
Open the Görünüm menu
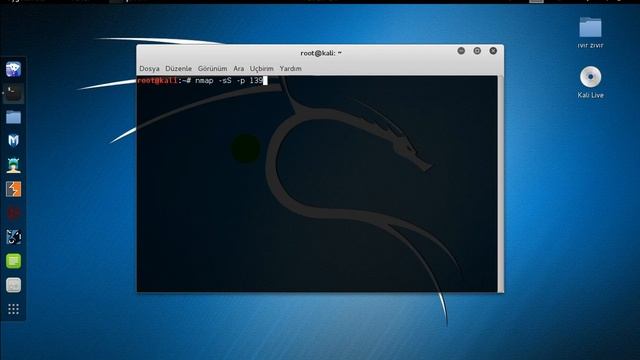pos(212,69)
